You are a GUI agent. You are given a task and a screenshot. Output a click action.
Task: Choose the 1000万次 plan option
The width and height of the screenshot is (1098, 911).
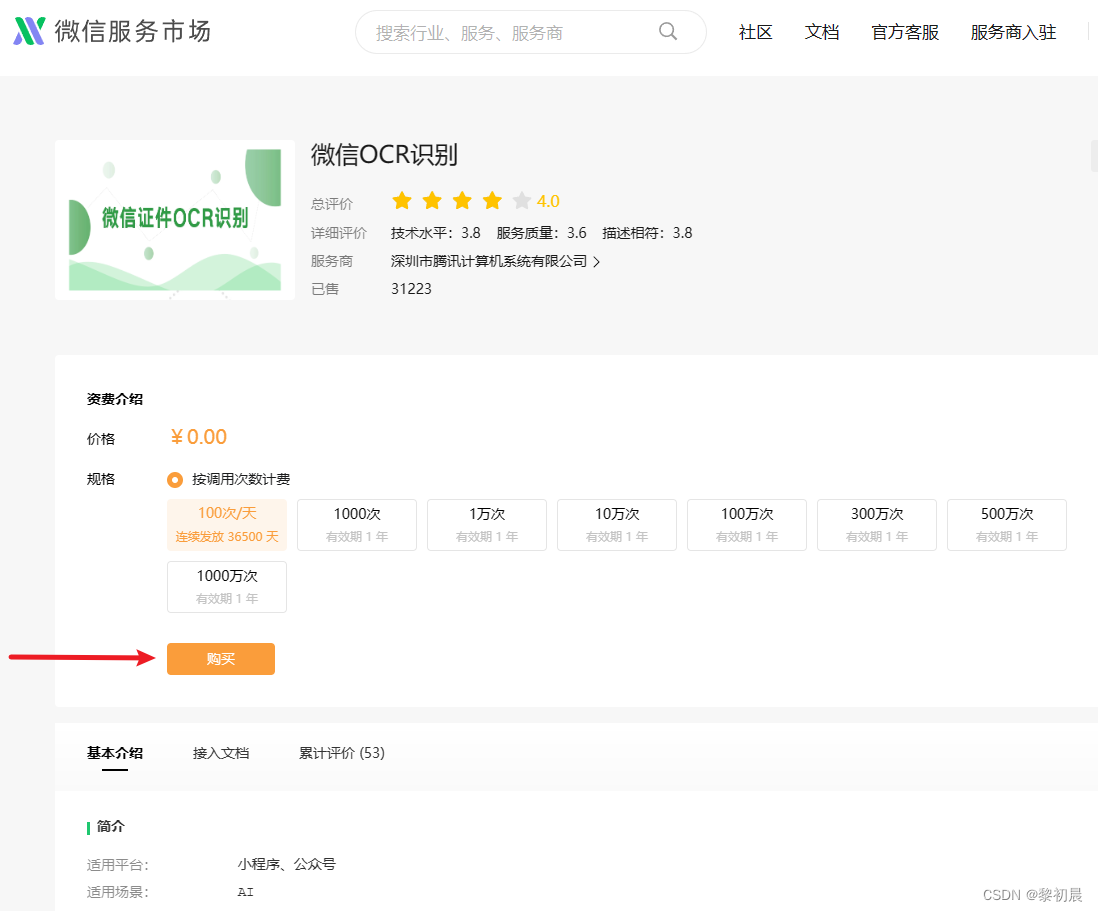coord(227,587)
